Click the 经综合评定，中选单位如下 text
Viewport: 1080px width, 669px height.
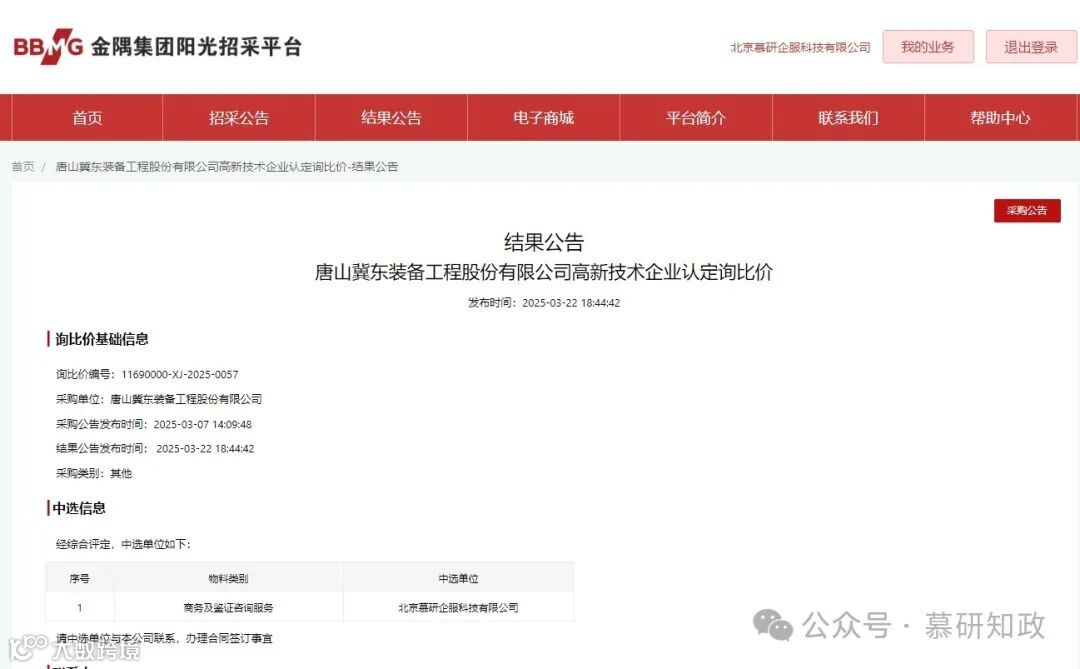pos(123,544)
